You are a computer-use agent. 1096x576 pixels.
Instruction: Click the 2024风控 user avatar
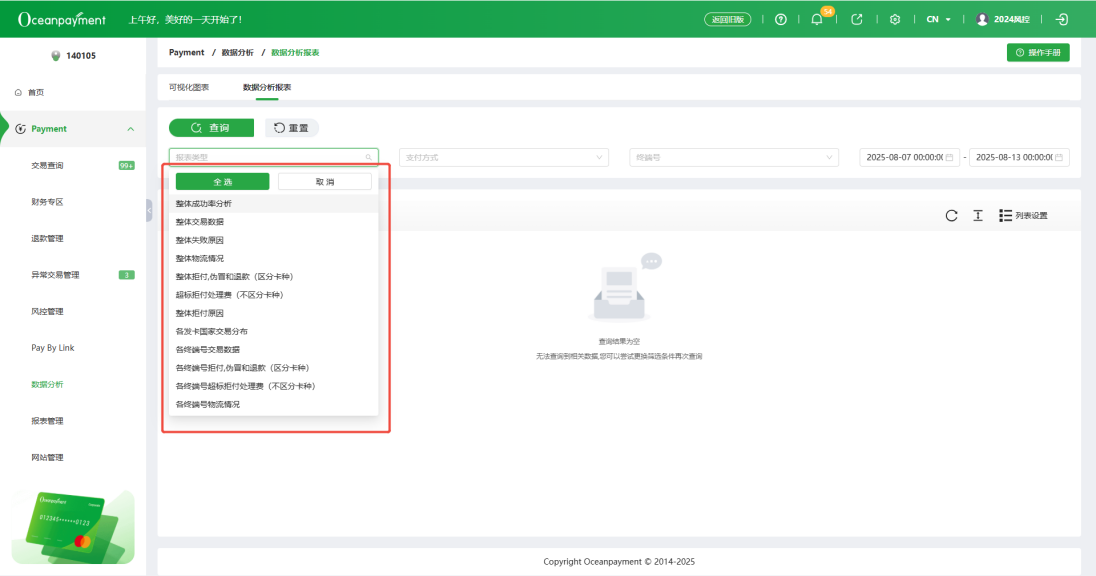[982, 20]
